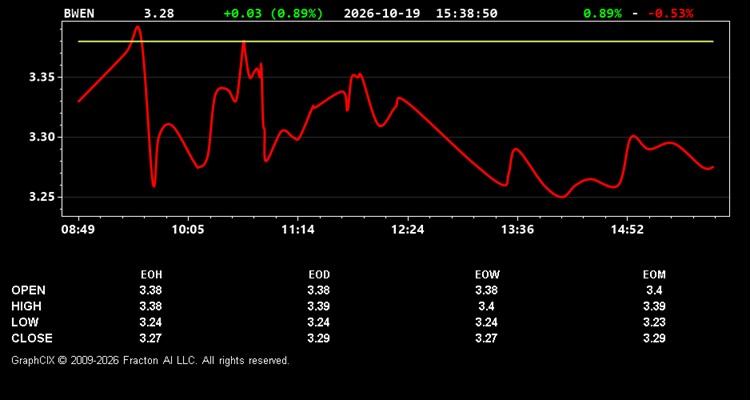Click the EOM low value 3.23
750x400 pixels.
(x=654, y=322)
